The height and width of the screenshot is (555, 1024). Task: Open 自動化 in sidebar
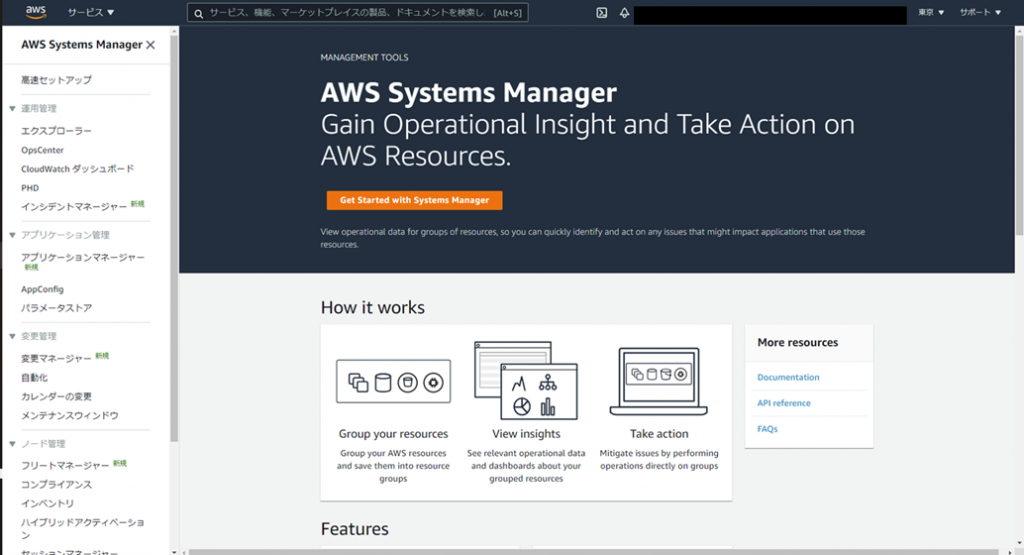tap(34, 377)
